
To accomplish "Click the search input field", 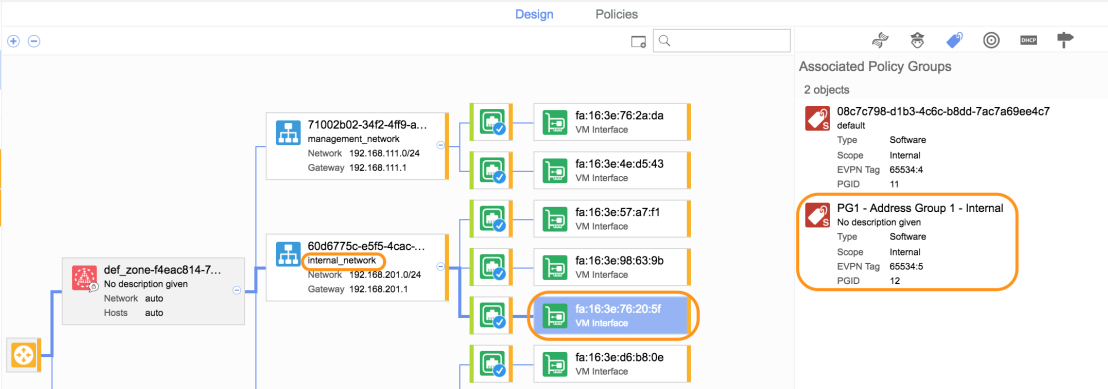I will 721,40.
